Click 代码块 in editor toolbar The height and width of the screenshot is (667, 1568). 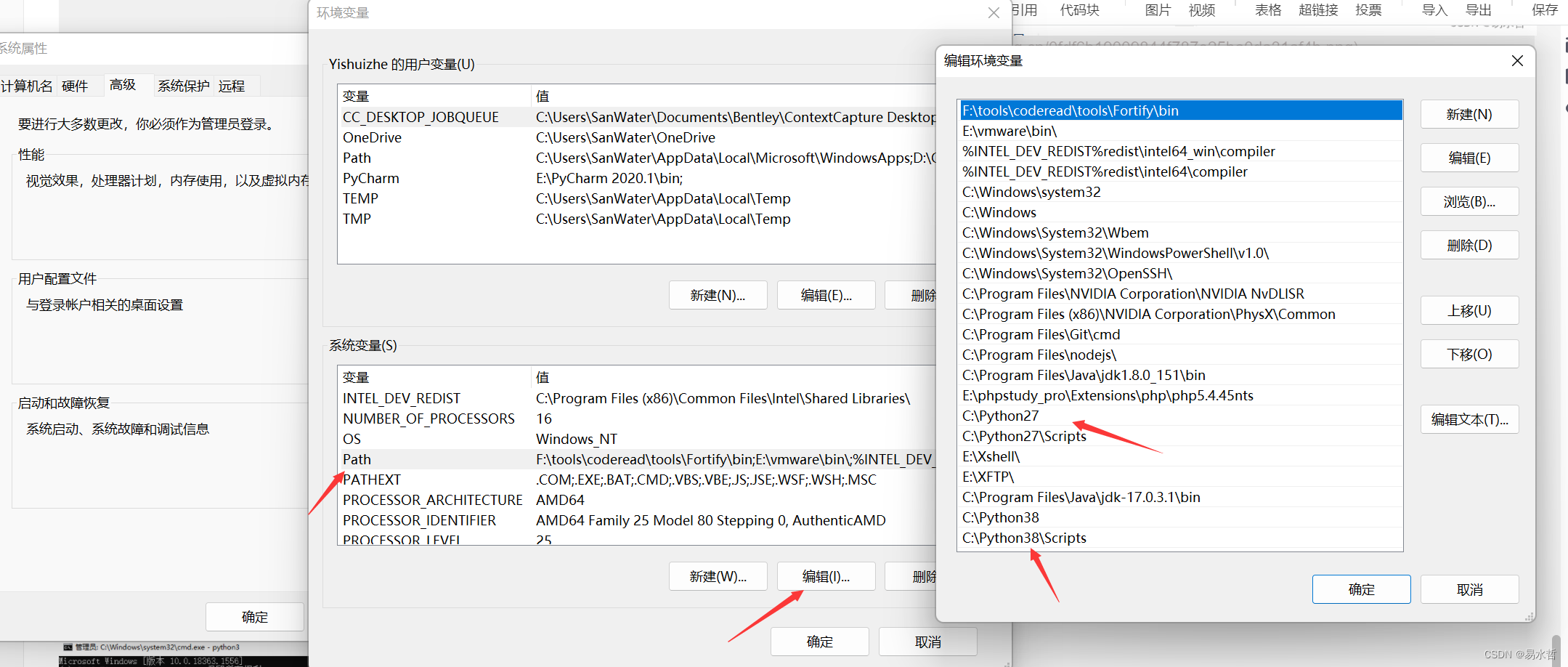[x=1079, y=10]
